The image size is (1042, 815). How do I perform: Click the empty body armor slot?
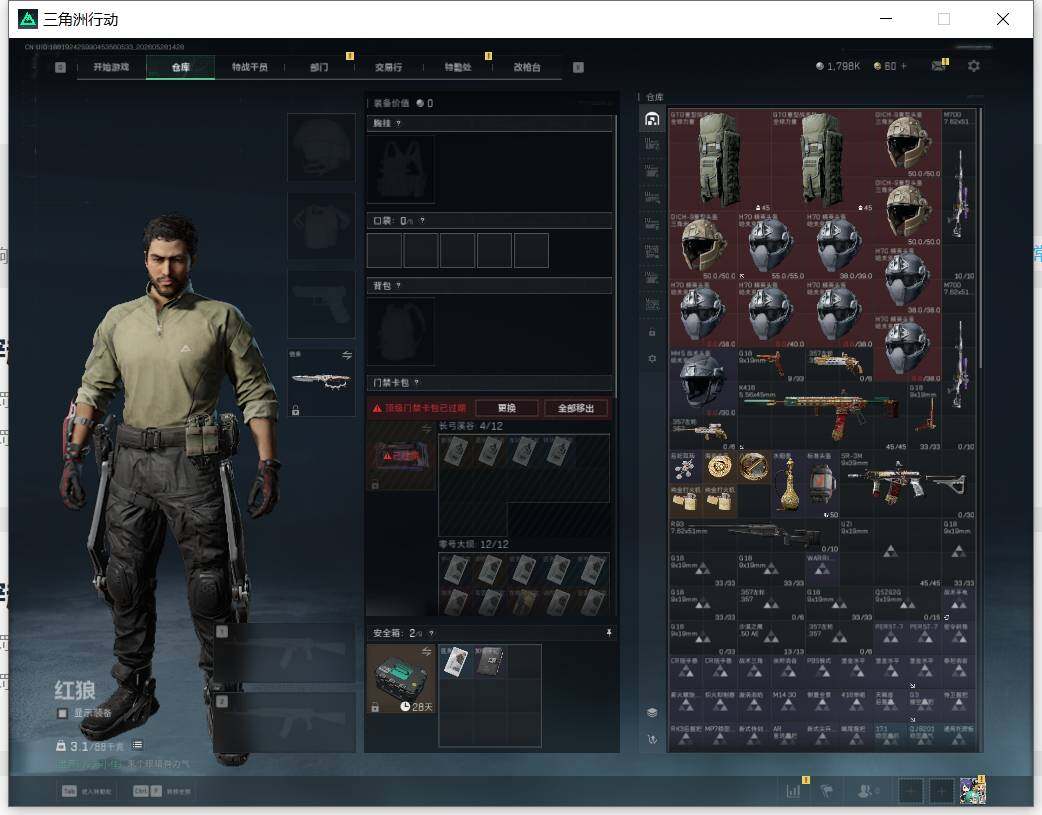tap(321, 227)
